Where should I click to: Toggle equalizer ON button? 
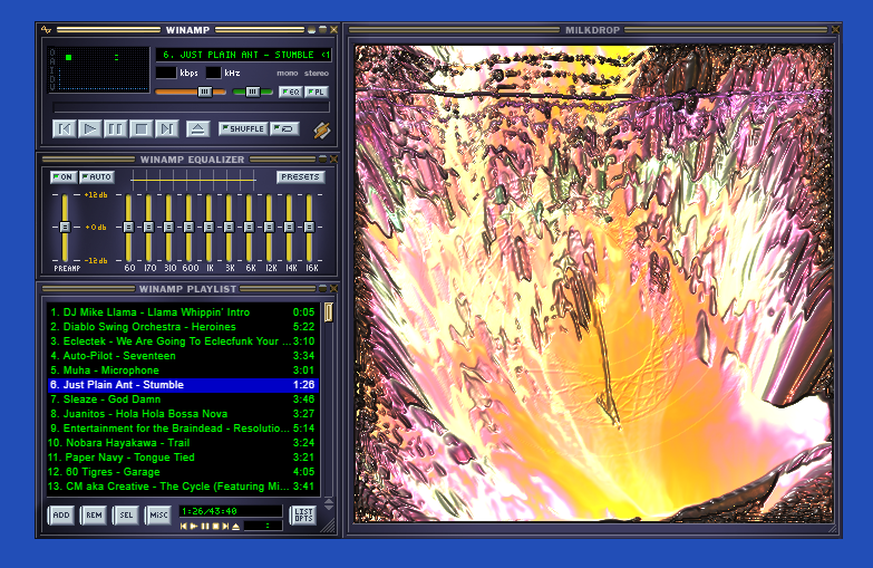(63, 177)
